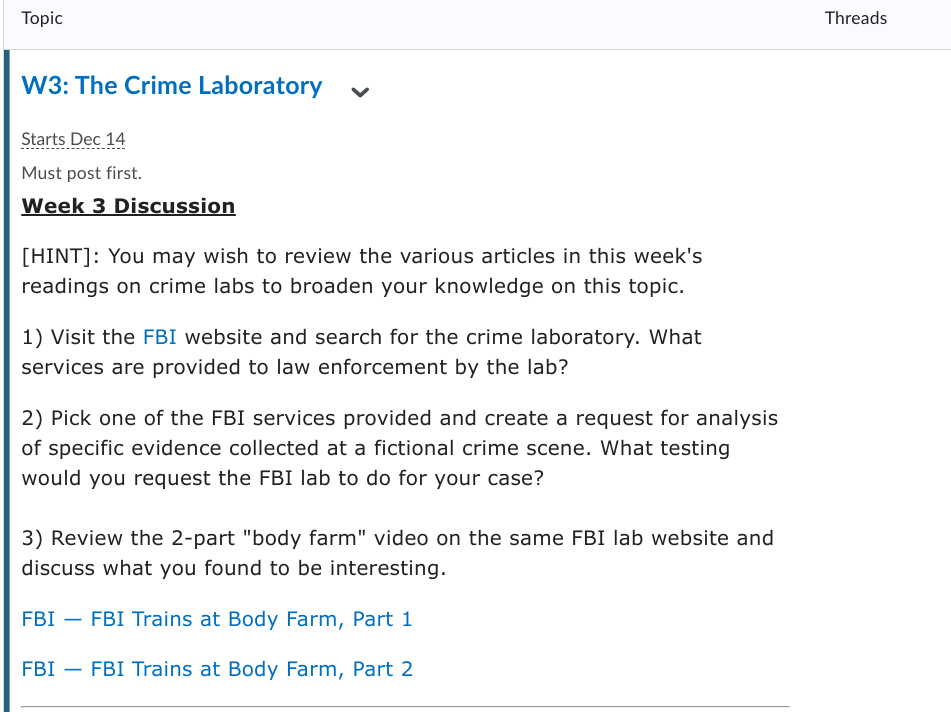Click the [HINT] paragraph about weekly readings

click(x=360, y=271)
